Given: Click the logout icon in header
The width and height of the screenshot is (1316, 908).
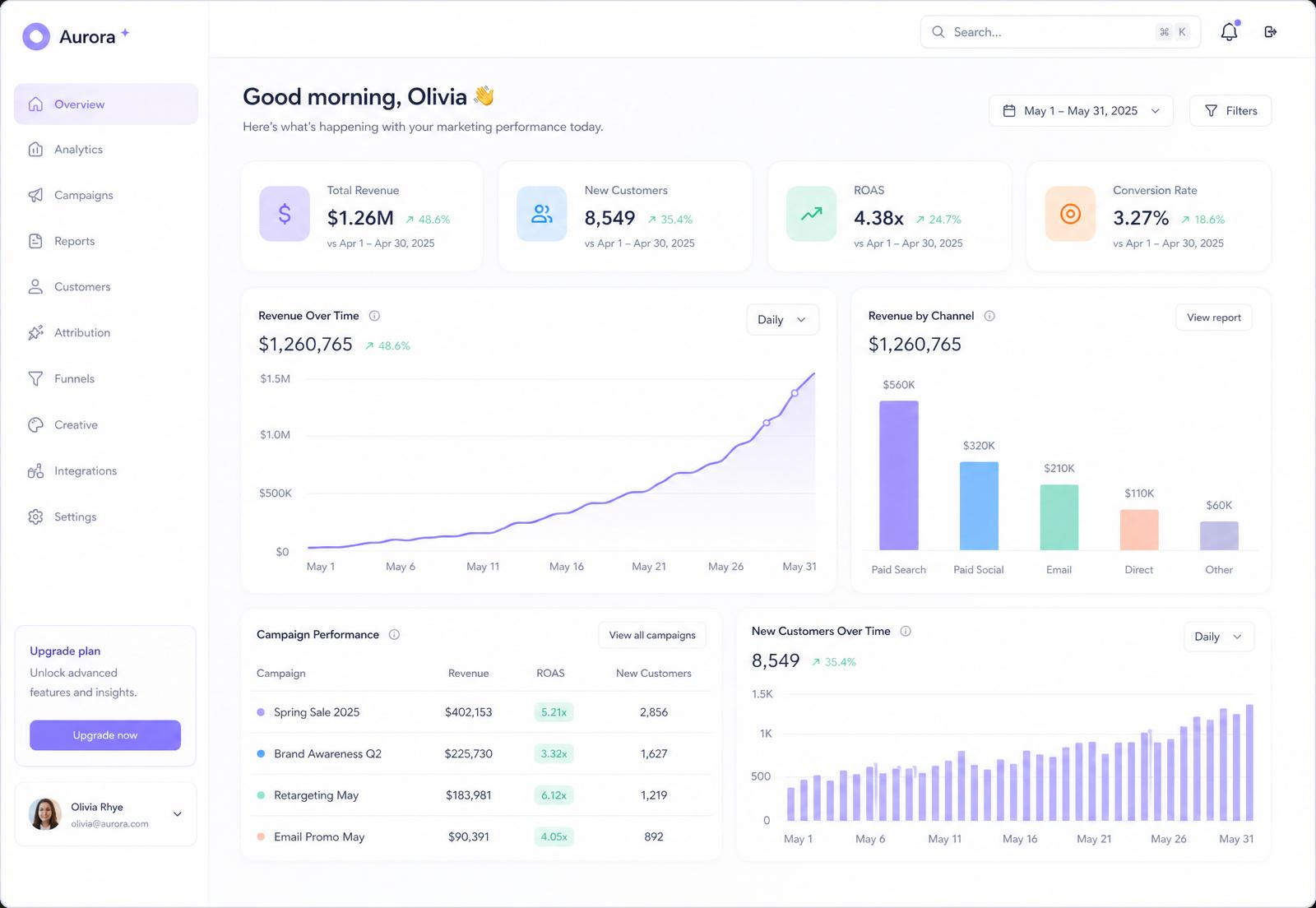Looking at the screenshot, I should [x=1270, y=32].
